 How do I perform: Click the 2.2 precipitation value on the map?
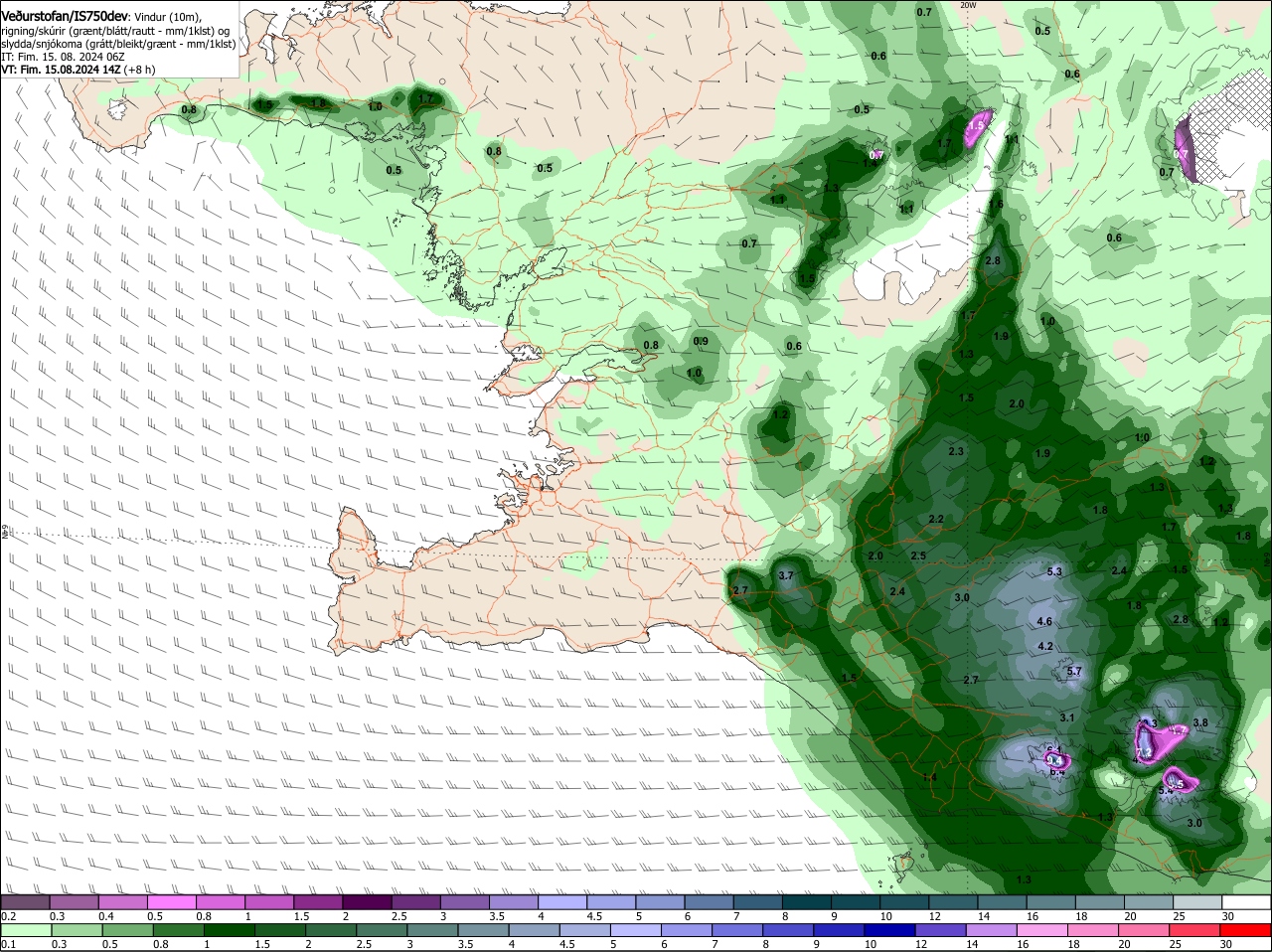pos(936,520)
